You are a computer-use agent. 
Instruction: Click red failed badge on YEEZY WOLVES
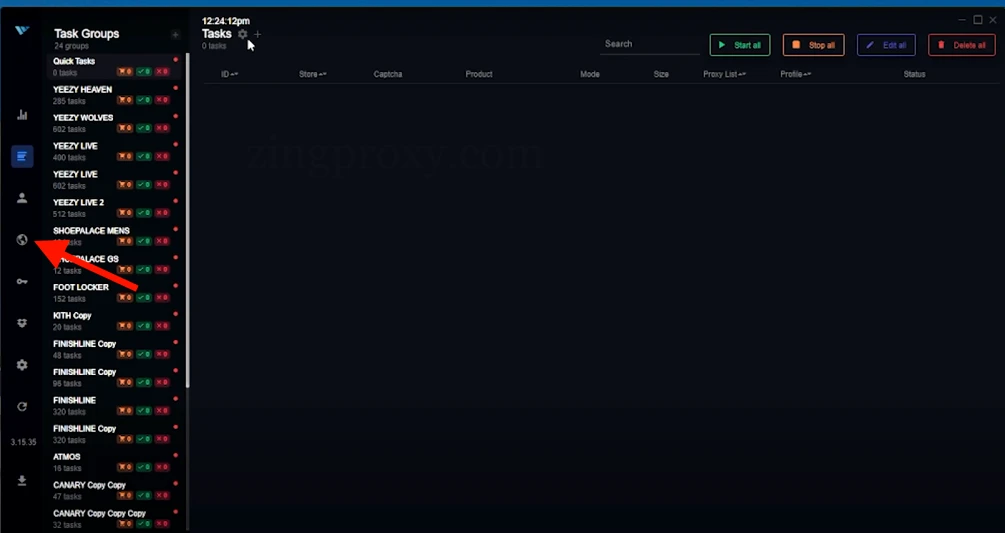(162, 128)
